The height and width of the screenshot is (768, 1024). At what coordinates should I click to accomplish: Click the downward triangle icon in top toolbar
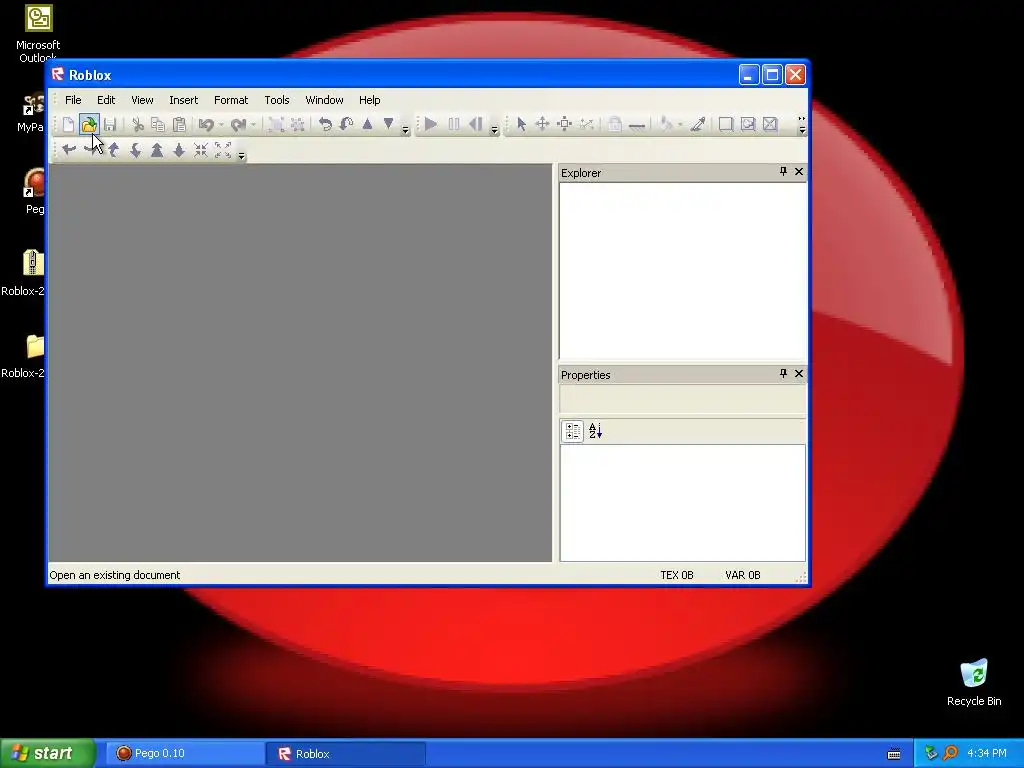pyautogui.click(x=389, y=123)
